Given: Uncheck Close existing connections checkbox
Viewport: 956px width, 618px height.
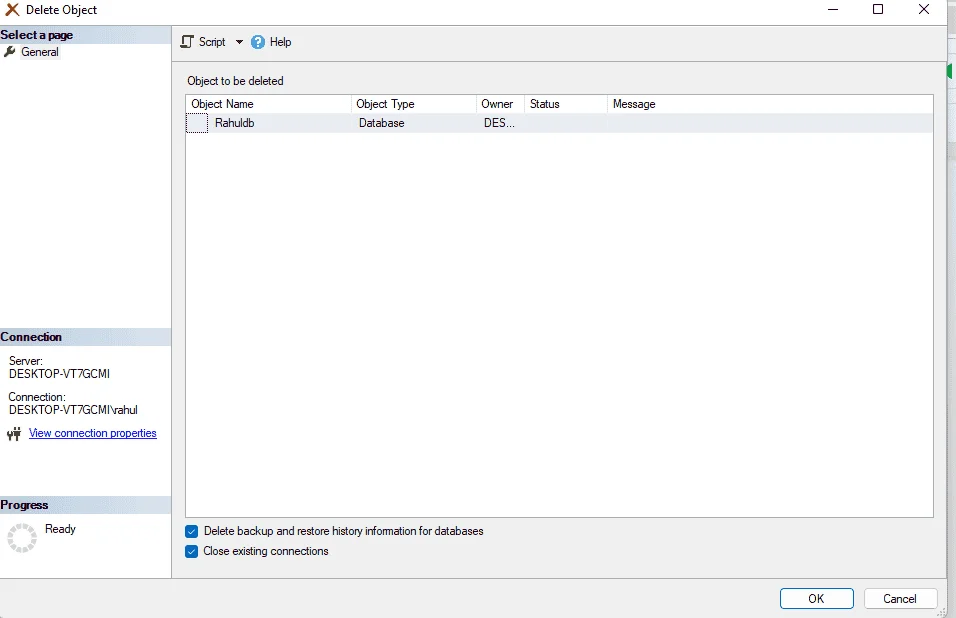Looking at the screenshot, I should pyautogui.click(x=191, y=552).
